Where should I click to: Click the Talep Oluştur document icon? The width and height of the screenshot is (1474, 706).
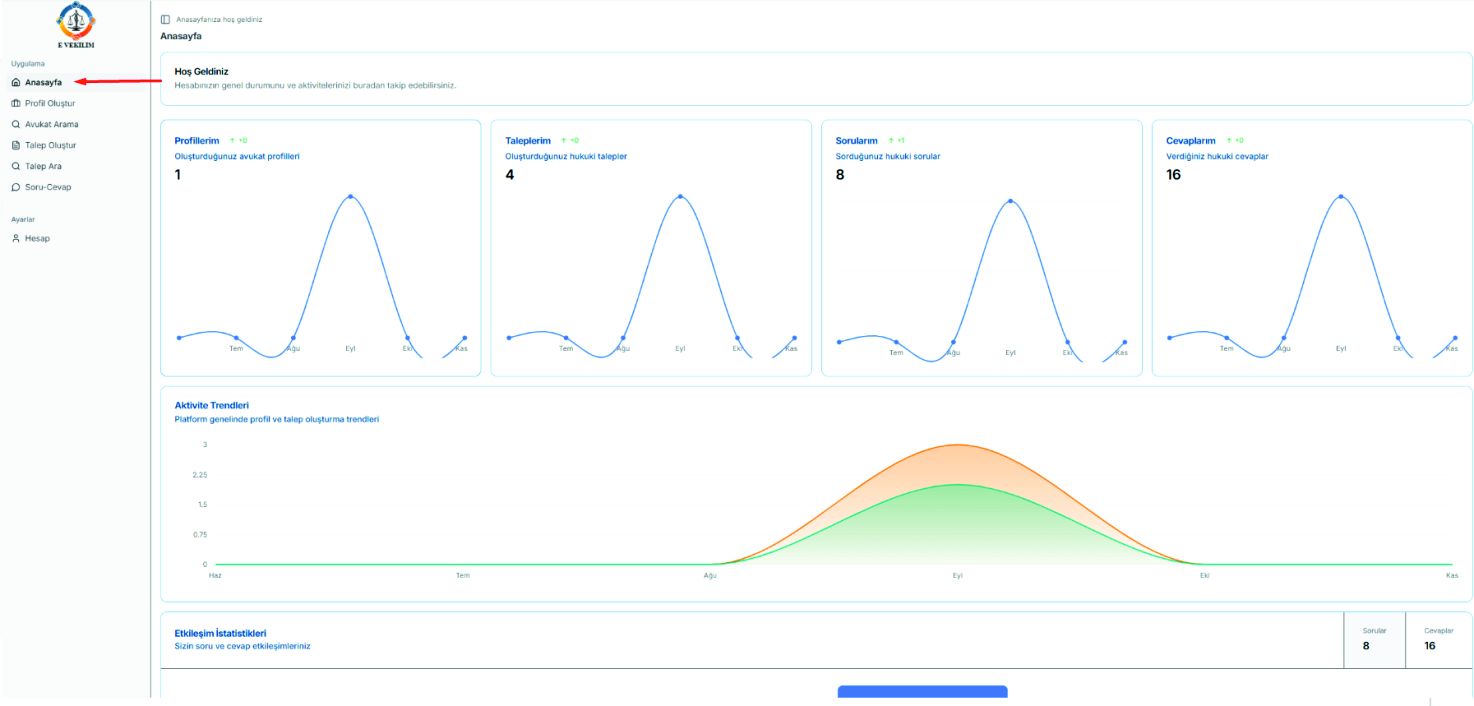pyautogui.click(x=16, y=145)
